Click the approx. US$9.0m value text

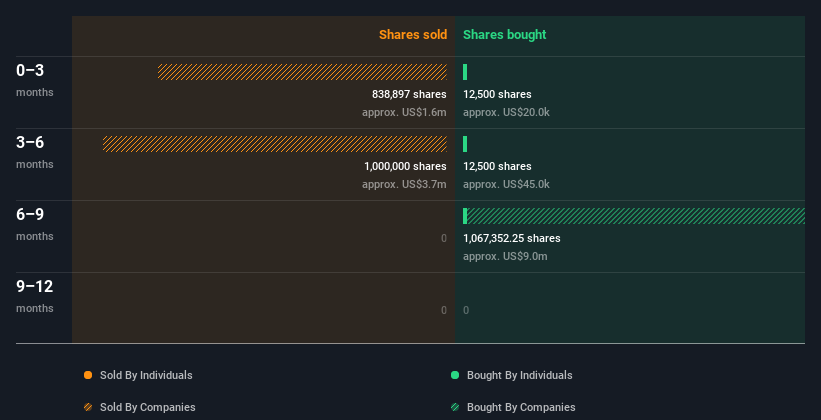[x=505, y=256]
